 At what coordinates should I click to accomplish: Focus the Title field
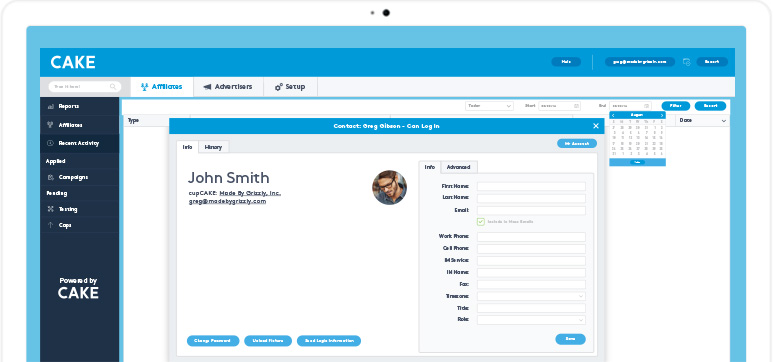coord(531,308)
